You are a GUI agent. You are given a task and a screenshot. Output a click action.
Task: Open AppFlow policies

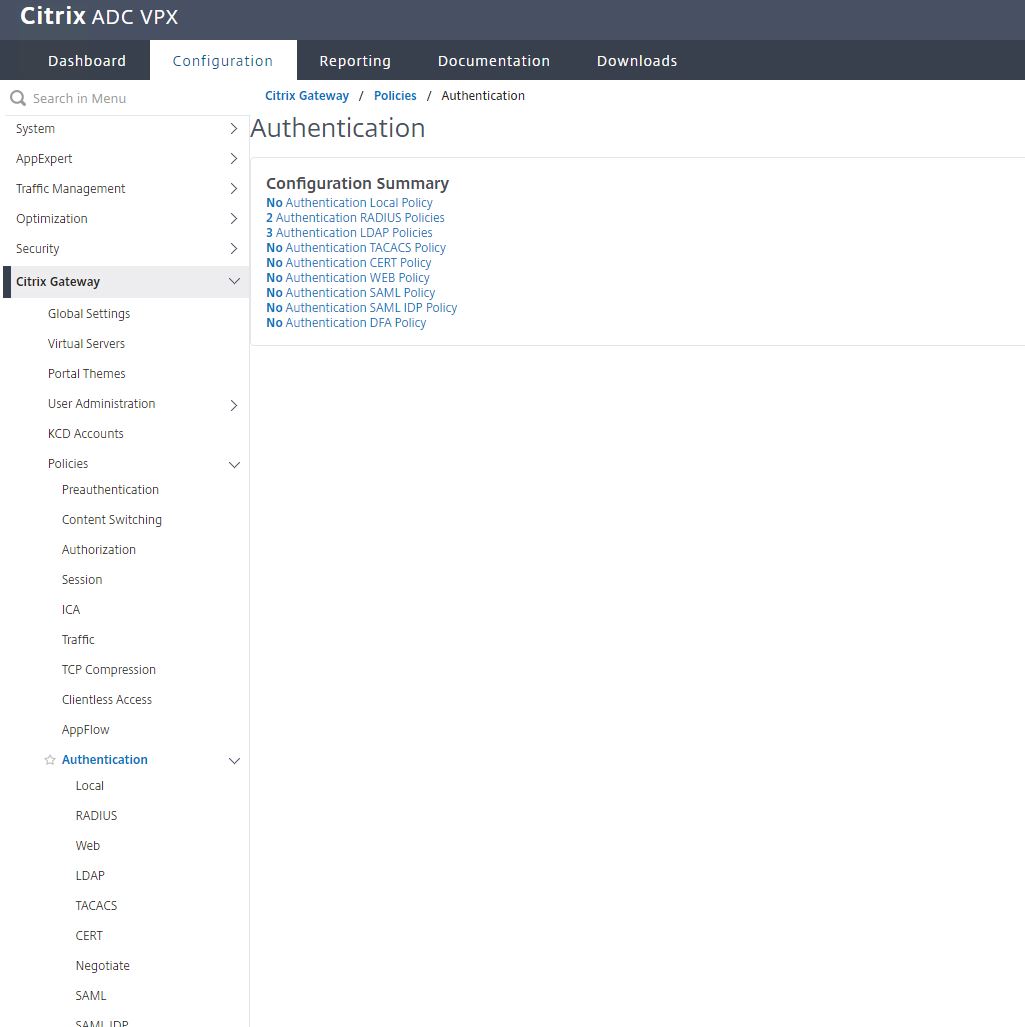(x=85, y=730)
